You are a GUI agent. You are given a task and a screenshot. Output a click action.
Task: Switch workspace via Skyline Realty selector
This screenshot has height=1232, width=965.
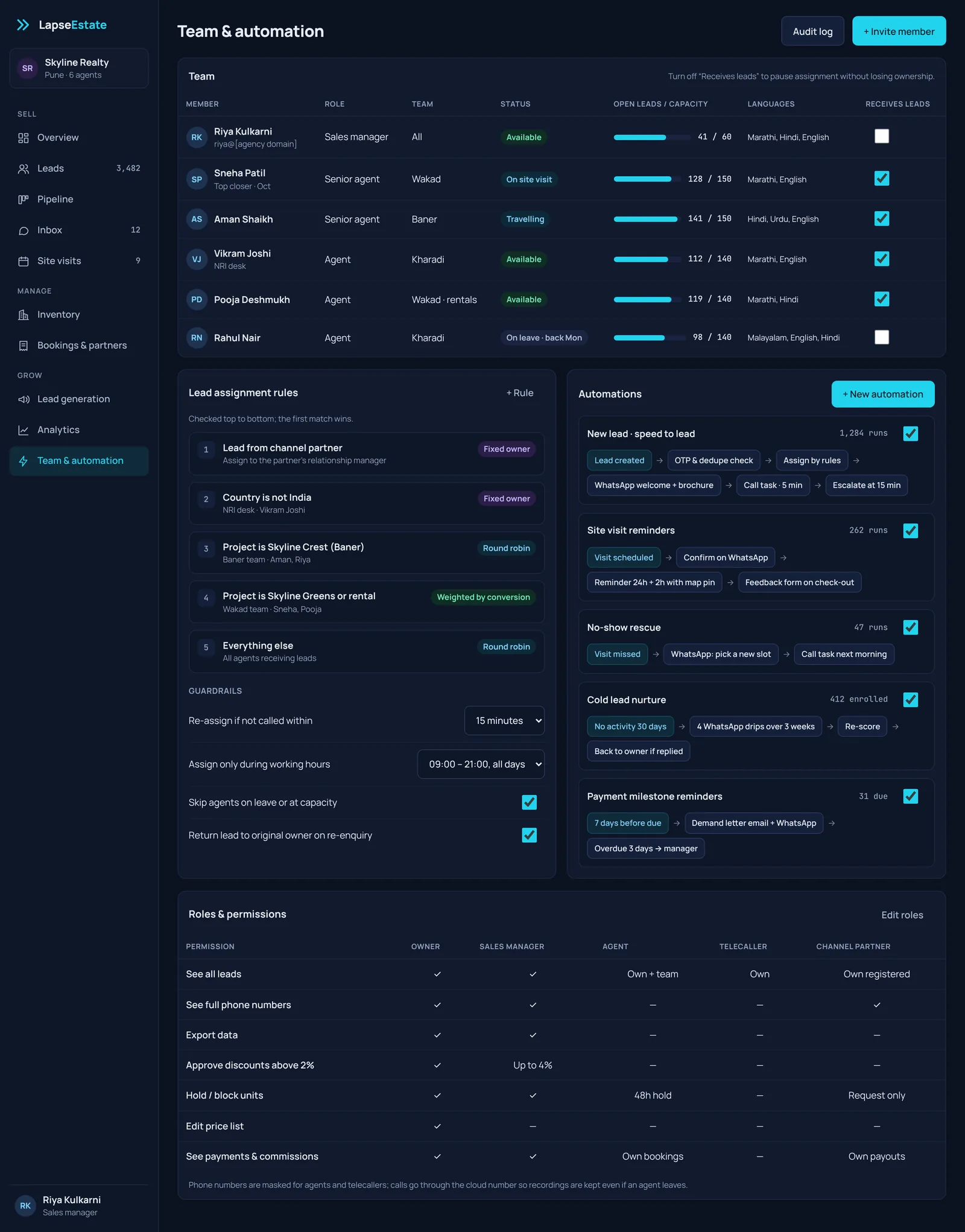(x=79, y=68)
